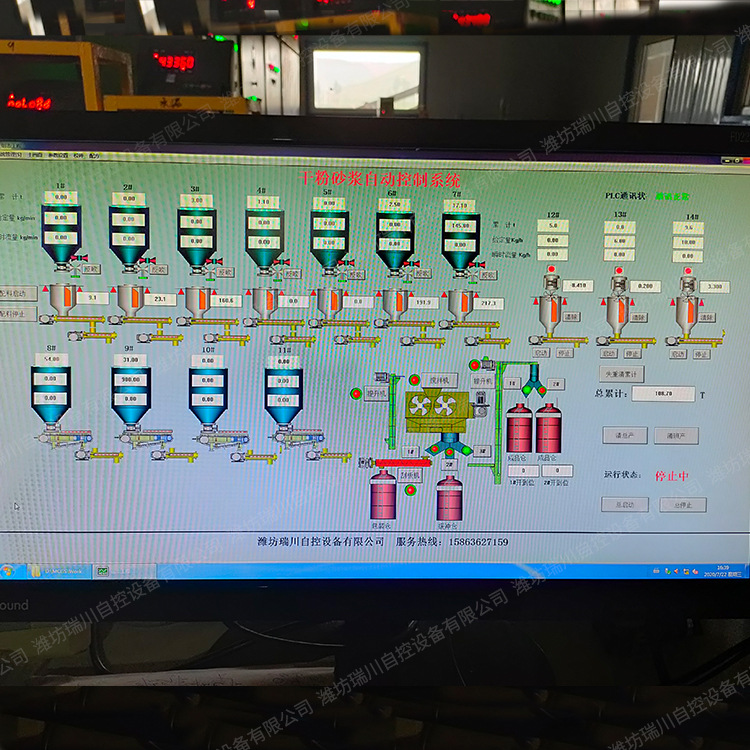Click the weigh hopper showing 217.3
Screen dimensions: 750x750
click(x=459, y=304)
